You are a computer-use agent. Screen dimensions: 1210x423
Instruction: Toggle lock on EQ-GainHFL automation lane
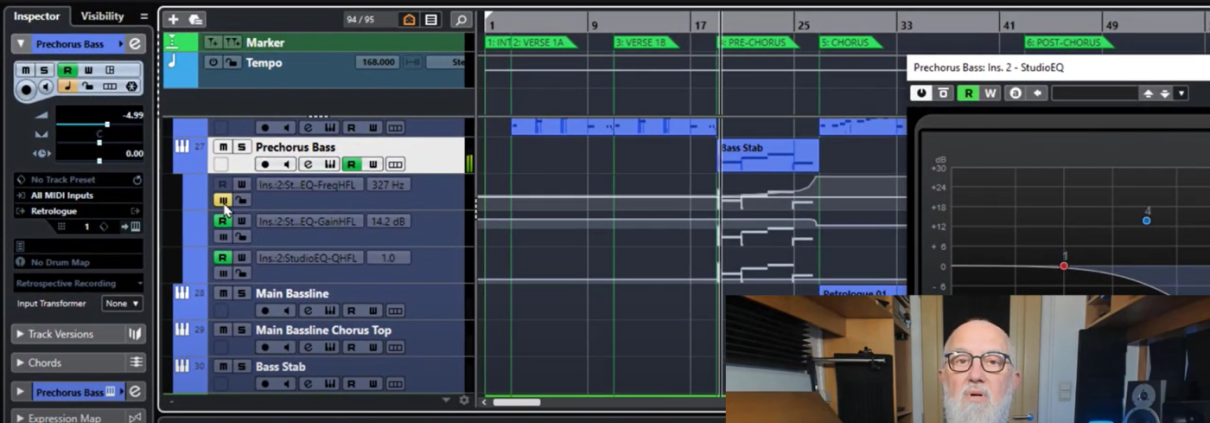241,237
